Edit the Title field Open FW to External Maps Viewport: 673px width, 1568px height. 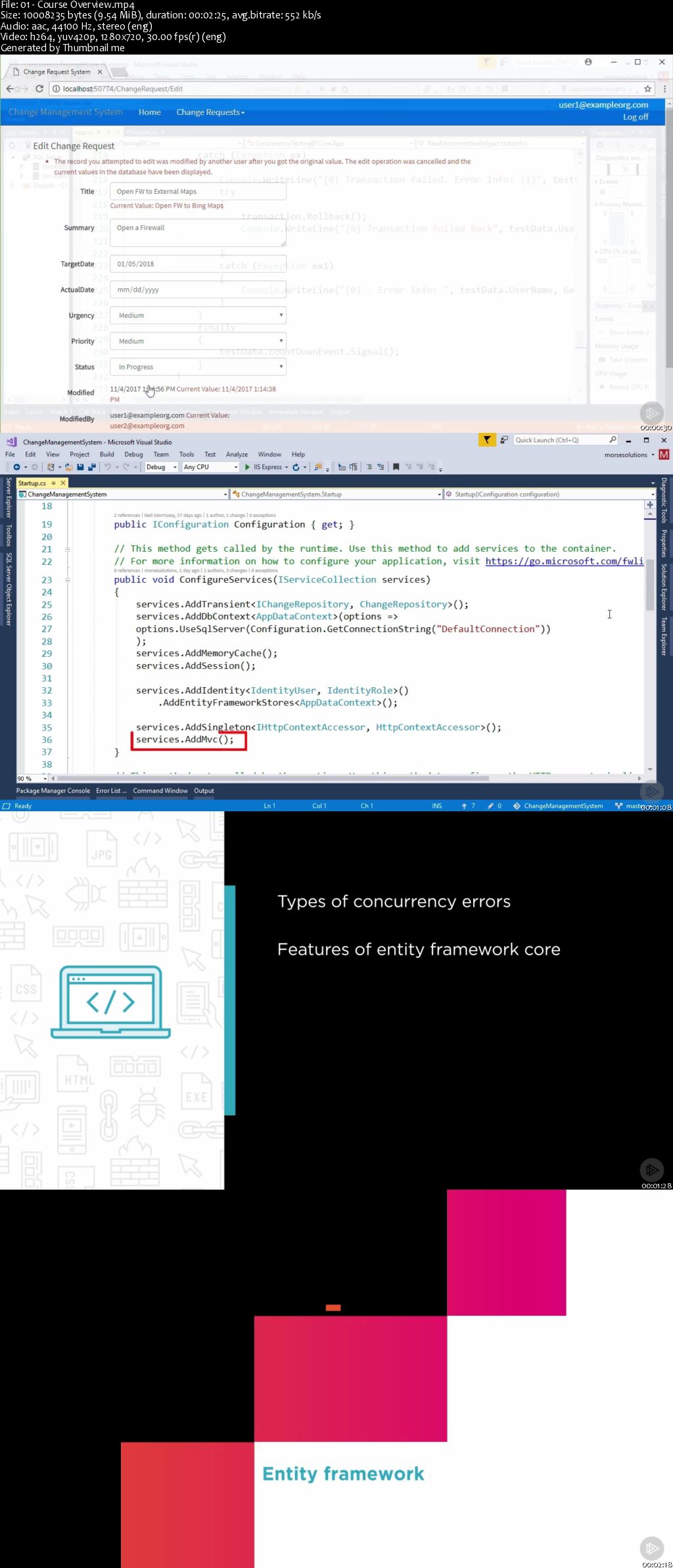point(198,191)
